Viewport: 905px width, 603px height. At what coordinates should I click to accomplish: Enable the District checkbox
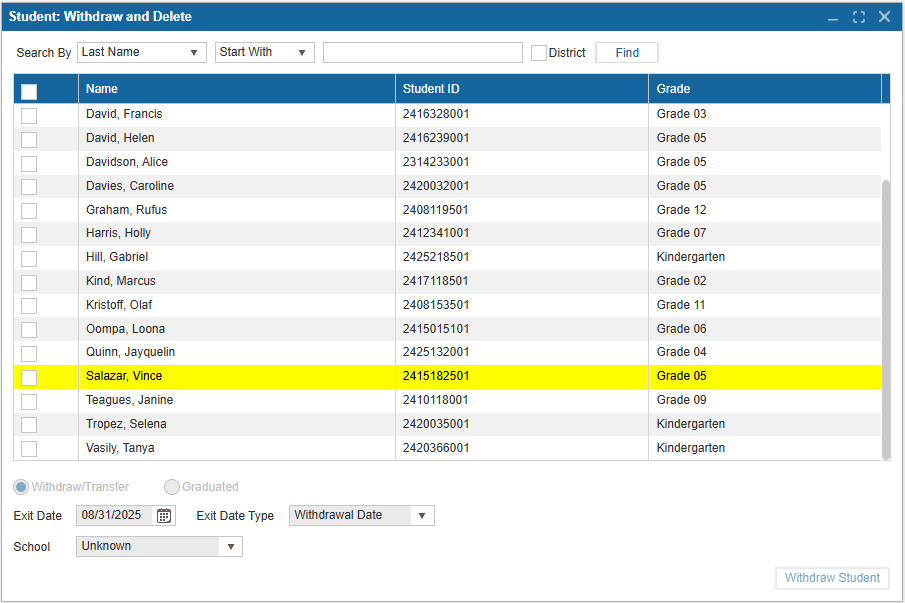tap(539, 53)
